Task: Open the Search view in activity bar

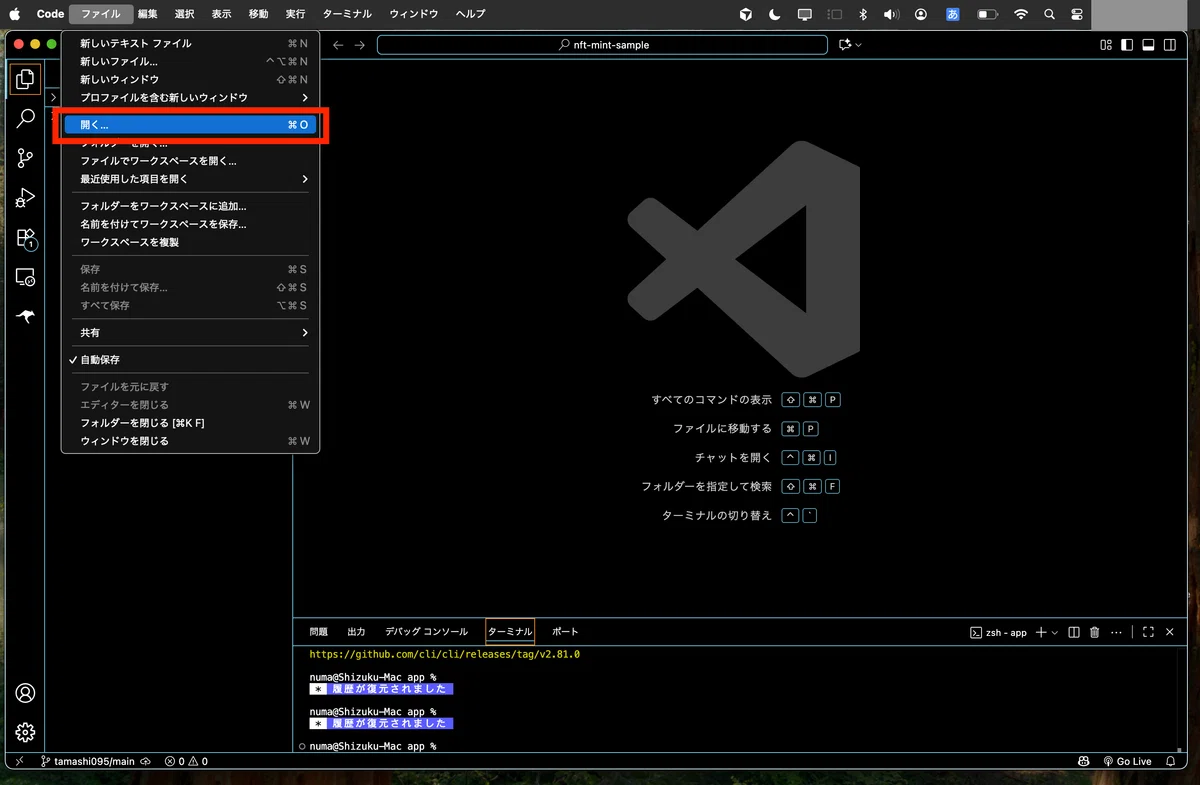Action: 25,118
